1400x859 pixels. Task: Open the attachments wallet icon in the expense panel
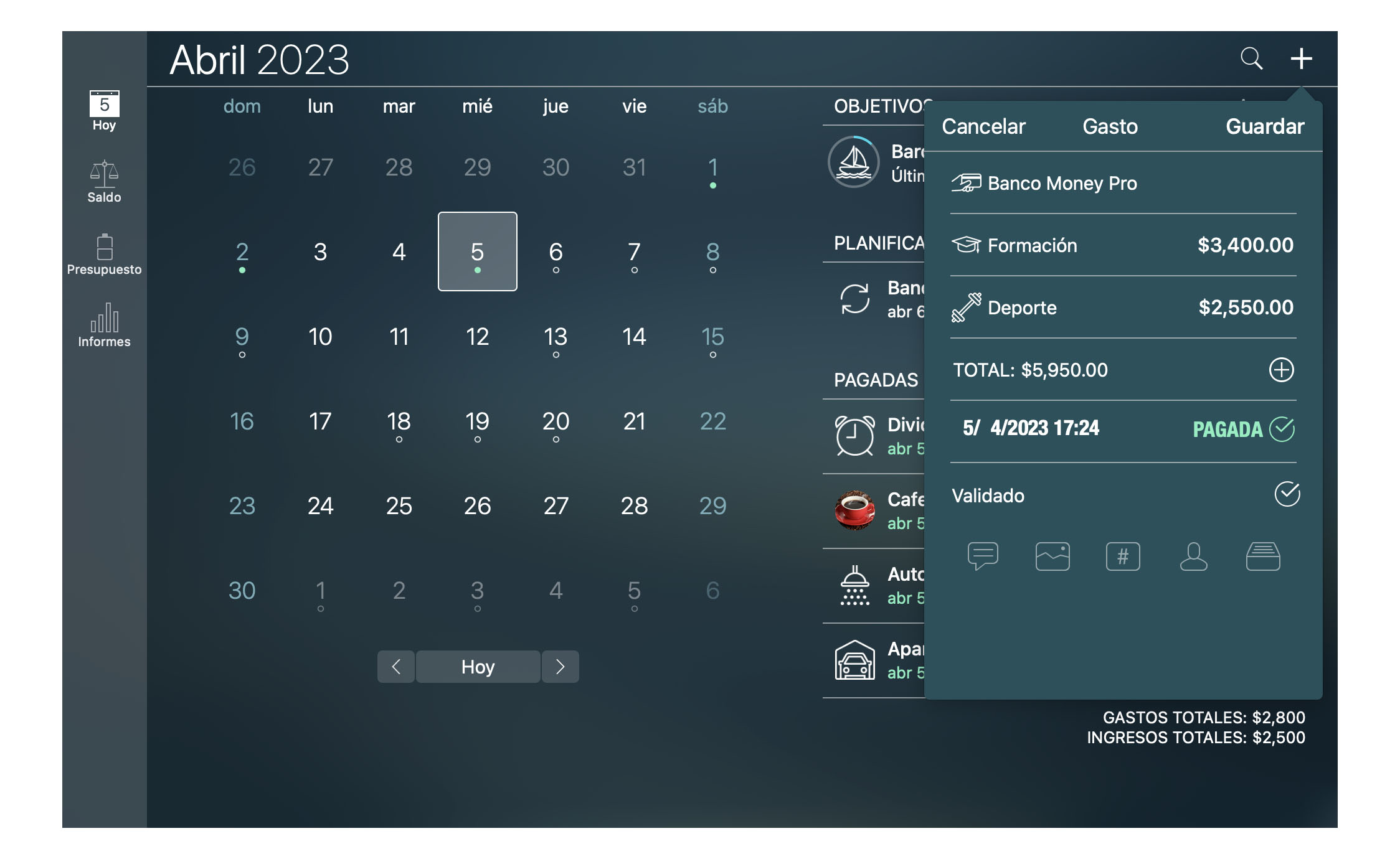1264,556
